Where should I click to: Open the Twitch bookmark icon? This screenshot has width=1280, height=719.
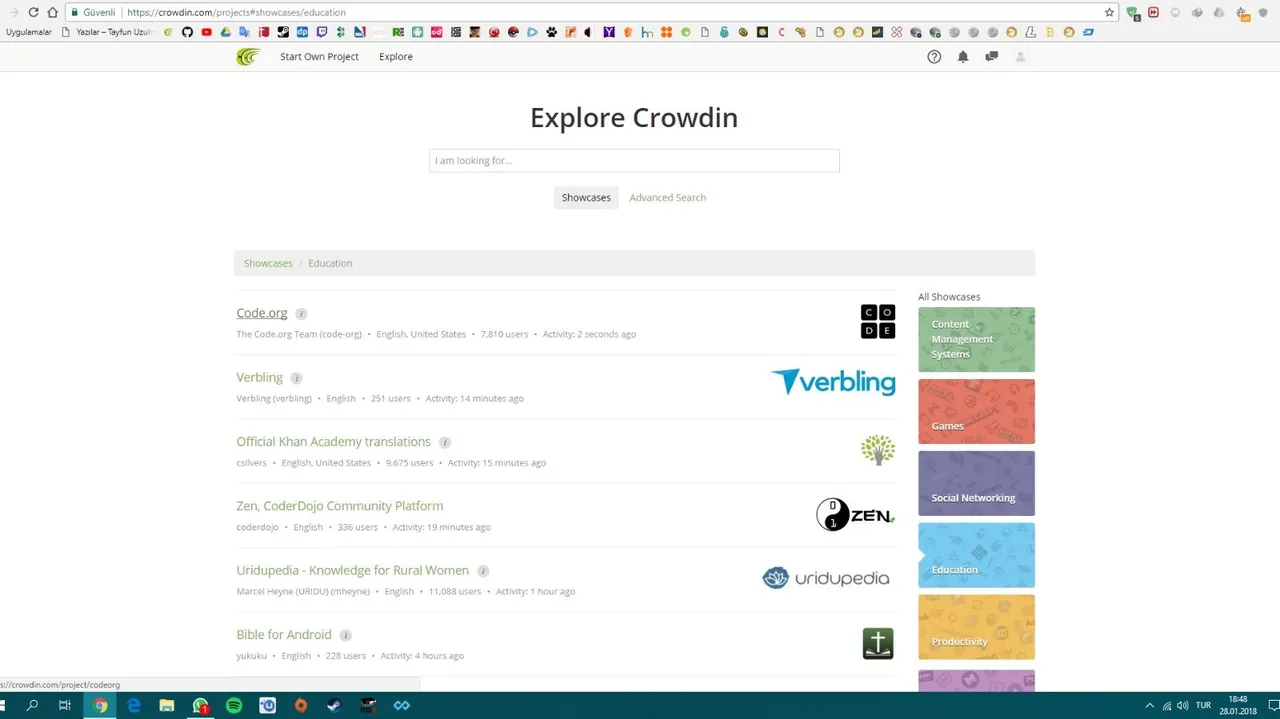321,32
